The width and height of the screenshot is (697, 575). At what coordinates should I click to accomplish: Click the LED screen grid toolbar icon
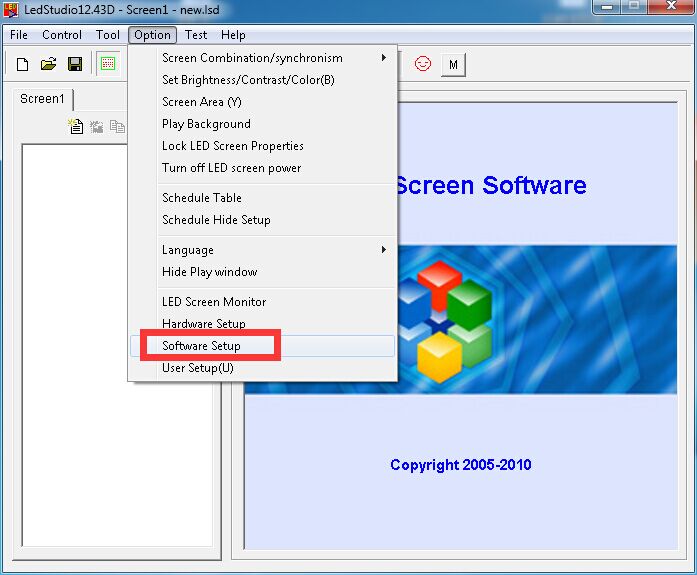pyautogui.click(x=108, y=64)
